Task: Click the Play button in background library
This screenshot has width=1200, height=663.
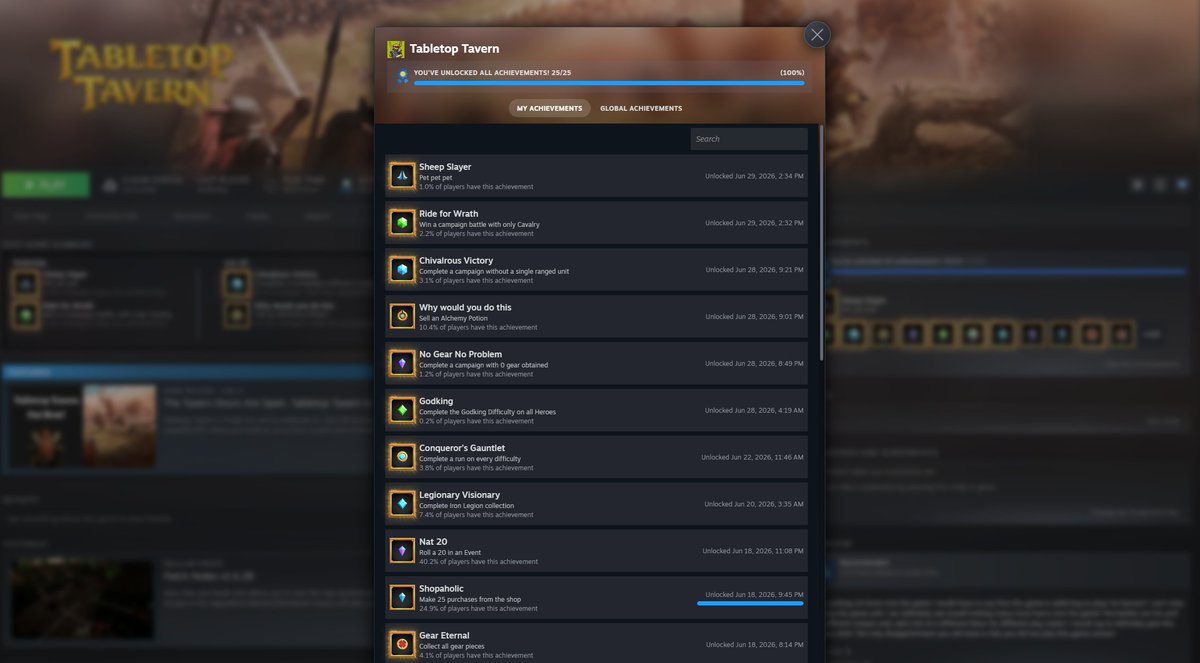Action: 46,185
